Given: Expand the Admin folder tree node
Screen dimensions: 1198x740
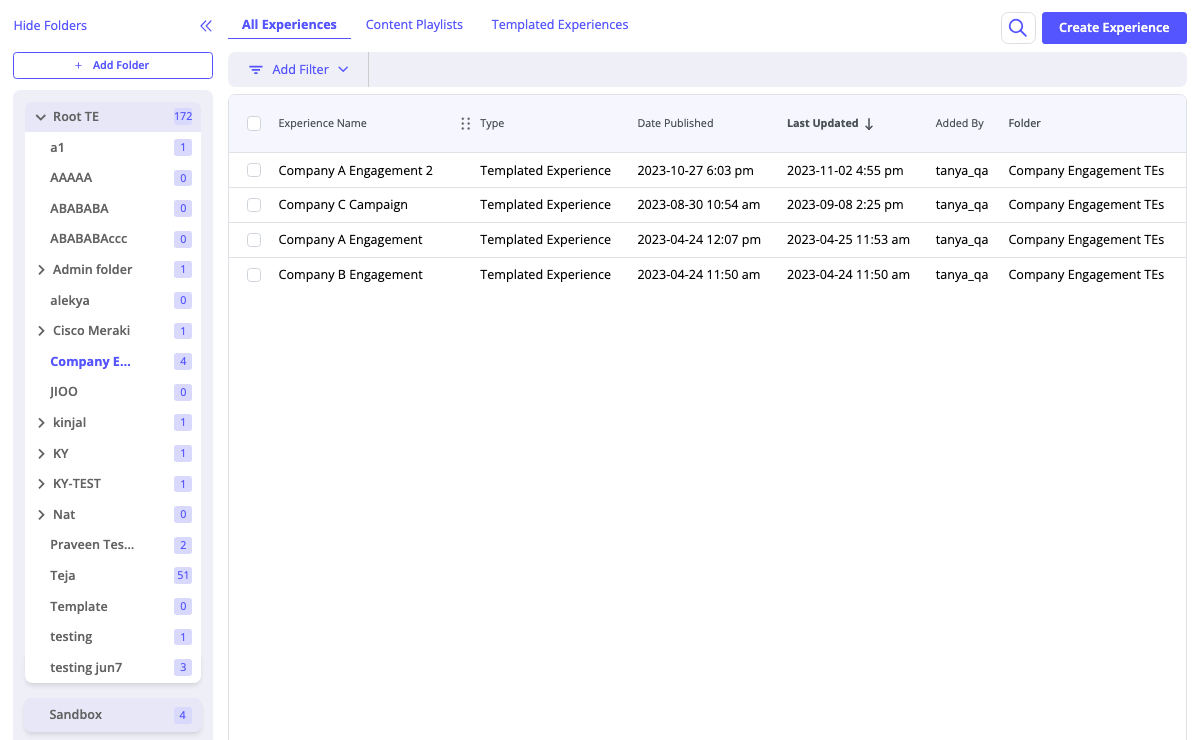Looking at the screenshot, I should 41,270.
